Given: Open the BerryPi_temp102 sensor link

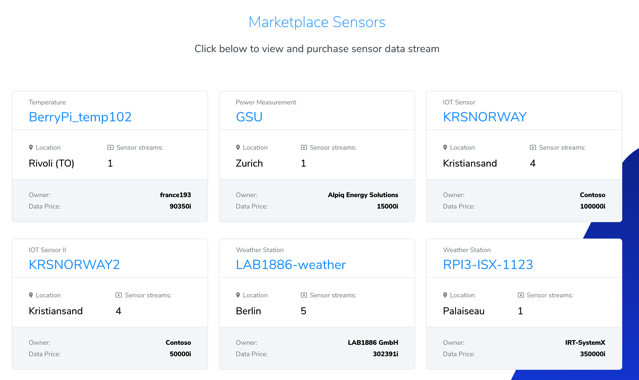Looking at the screenshot, I should pyautogui.click(x=80, y=117).
